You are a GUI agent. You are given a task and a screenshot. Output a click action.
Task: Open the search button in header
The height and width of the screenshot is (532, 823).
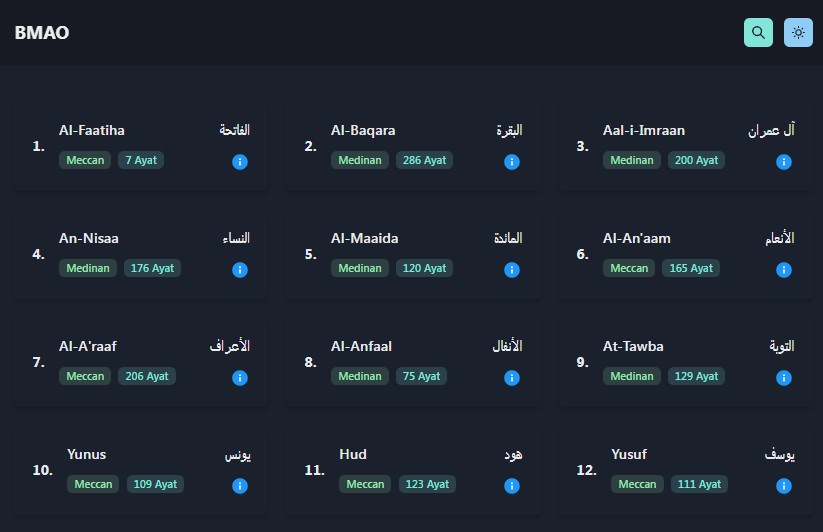(x=758, y=32)
